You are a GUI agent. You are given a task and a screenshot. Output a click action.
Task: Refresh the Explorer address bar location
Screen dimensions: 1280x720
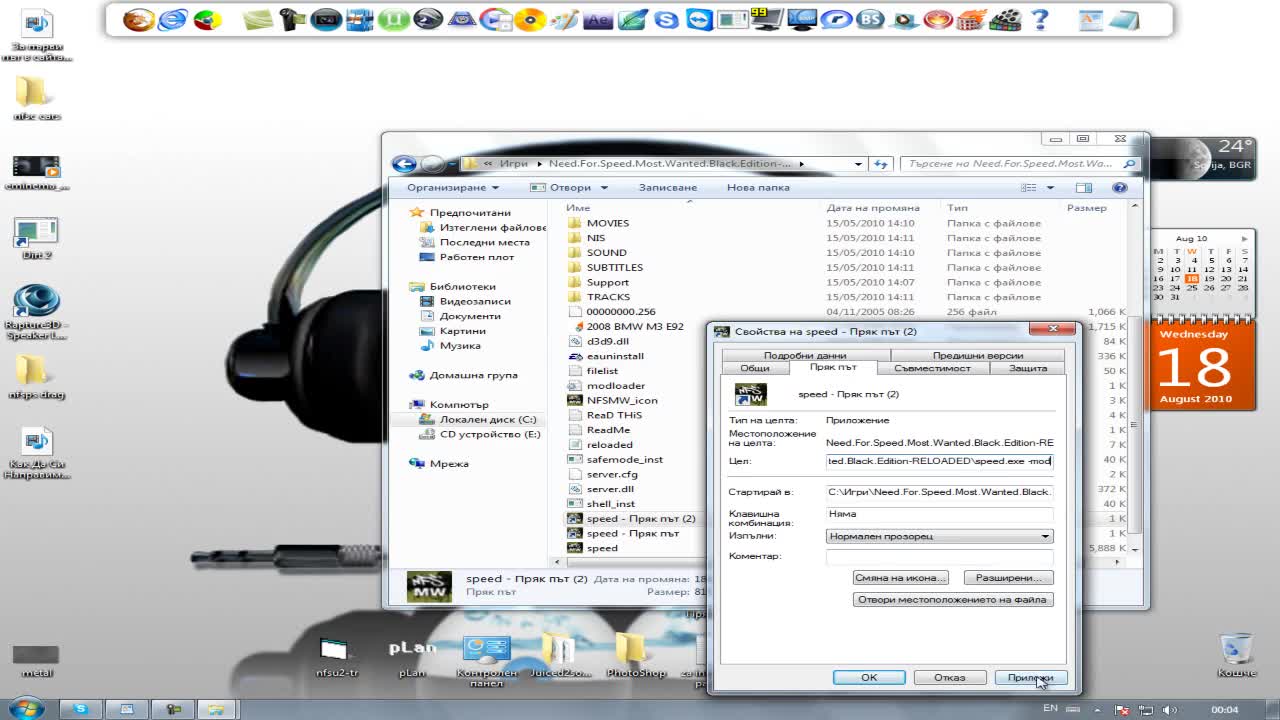pos(881,163)
